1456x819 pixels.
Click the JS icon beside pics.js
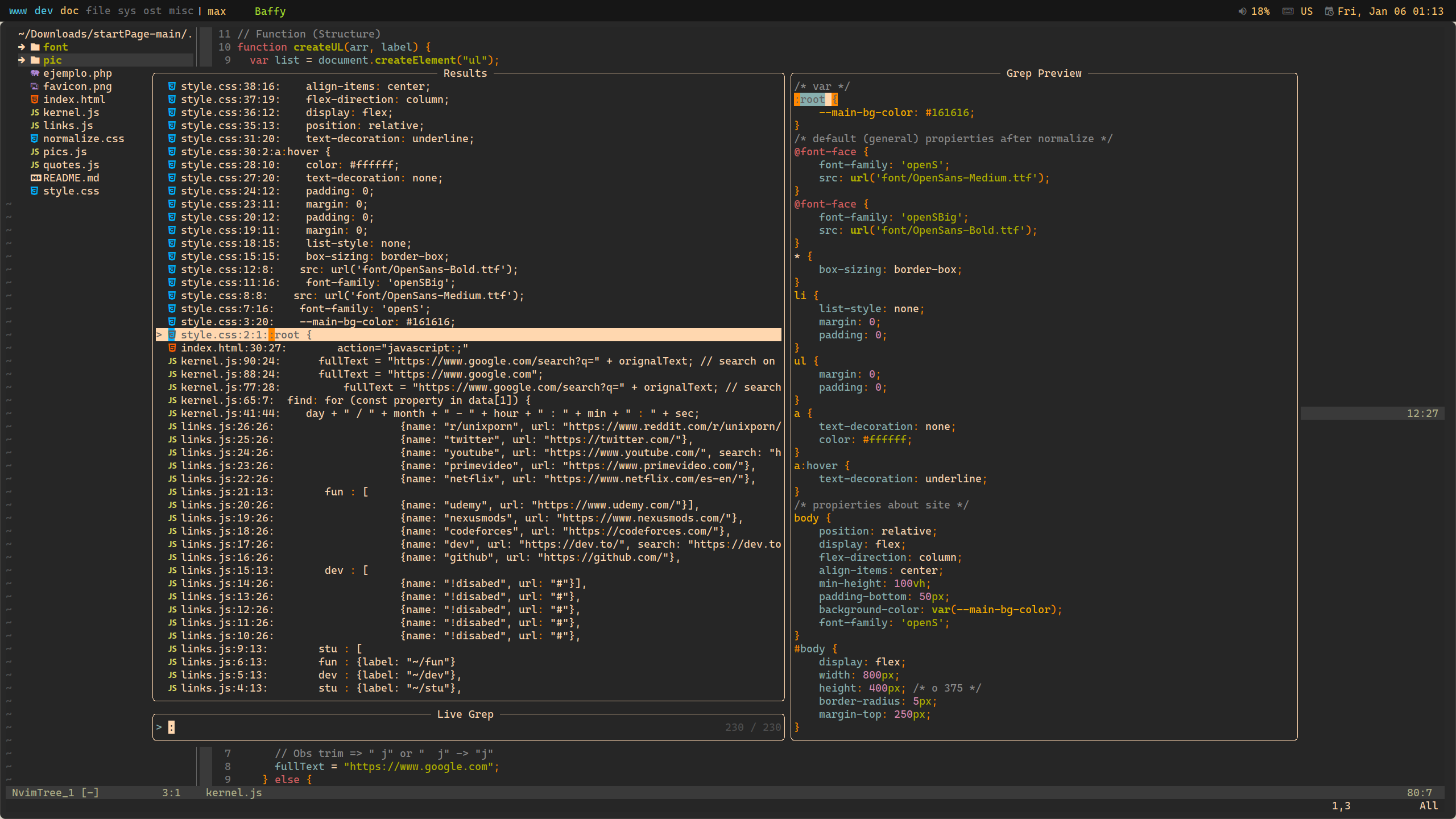pos(35,152)
